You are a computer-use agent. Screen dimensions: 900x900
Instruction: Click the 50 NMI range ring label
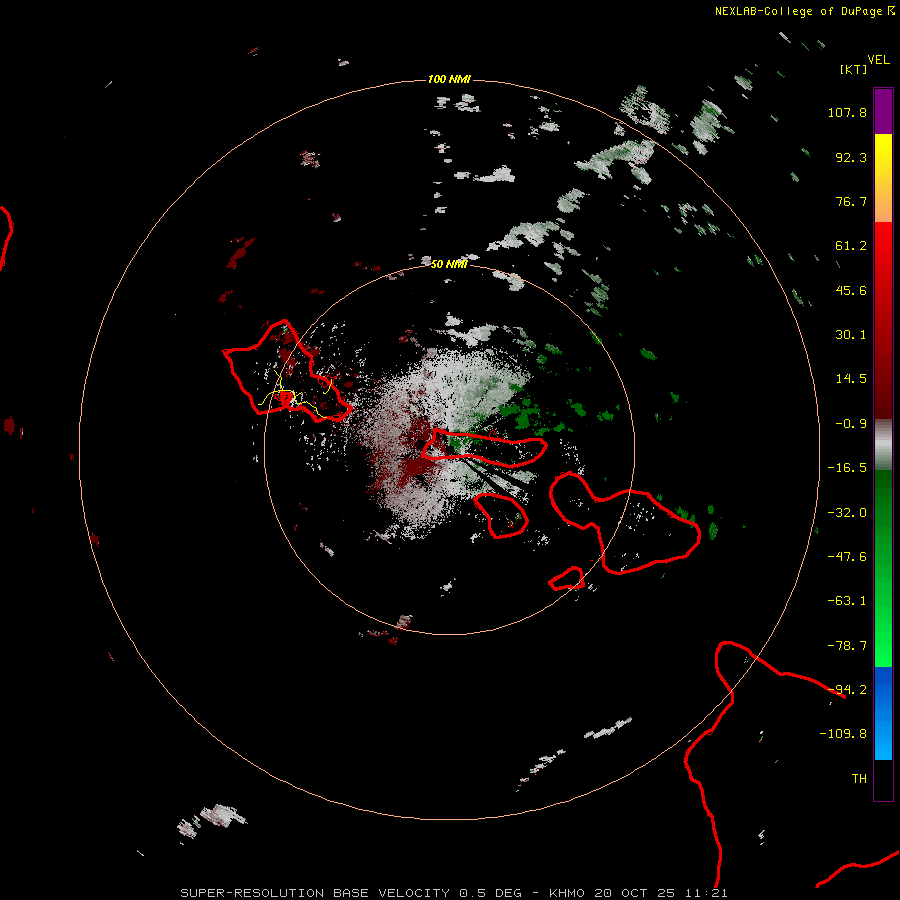pos(449,264)
